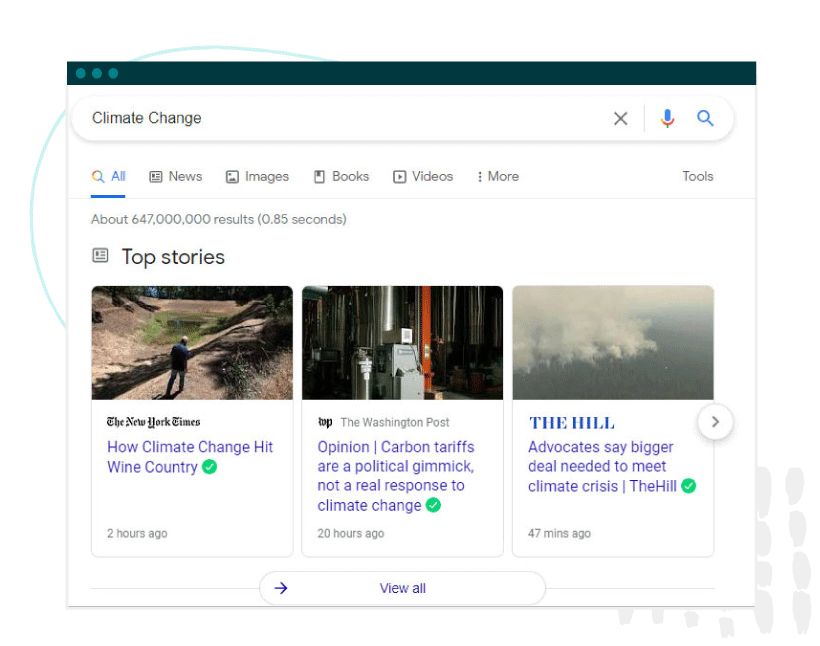Viewport: 820px width, 646px height.
Task: Click '2 hours ago' timestamp
Action: point(137,534)
